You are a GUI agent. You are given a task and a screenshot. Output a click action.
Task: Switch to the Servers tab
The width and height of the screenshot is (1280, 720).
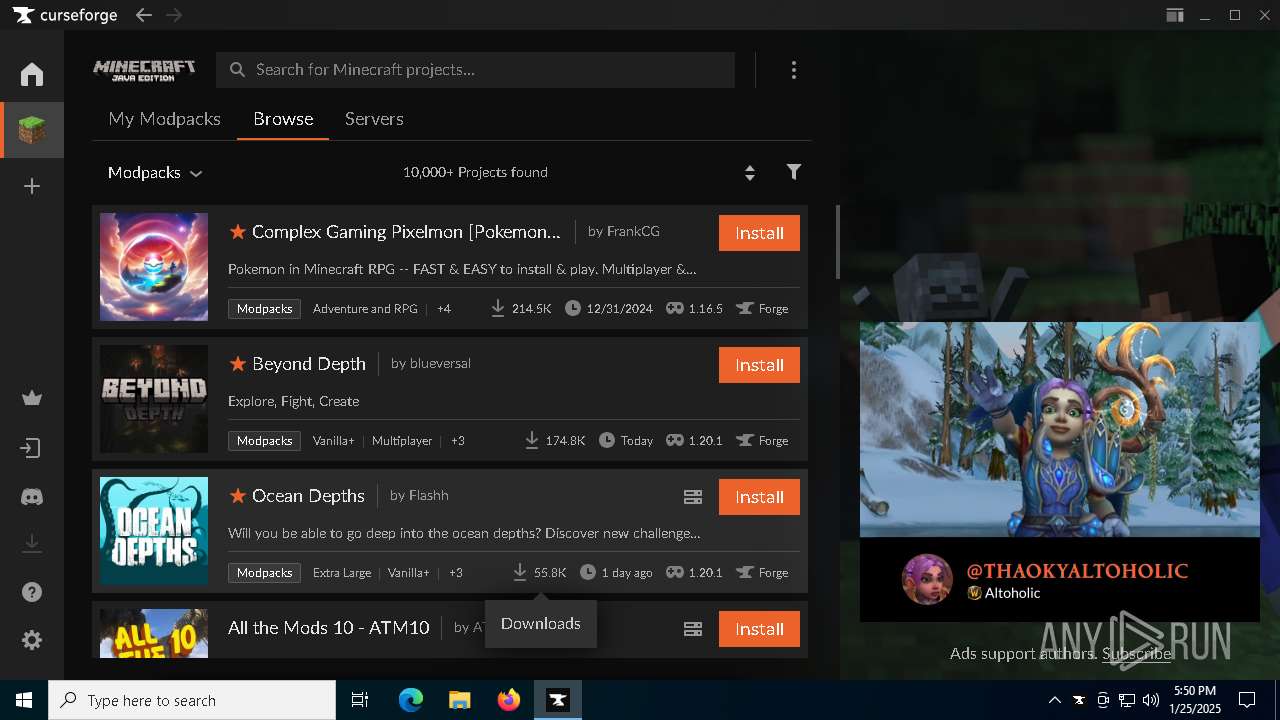[x=374, y=119]
